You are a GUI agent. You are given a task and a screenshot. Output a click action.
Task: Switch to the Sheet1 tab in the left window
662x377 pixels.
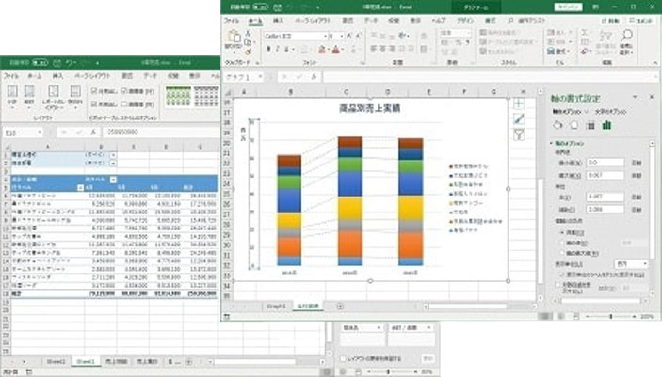pyautogui.click(x=85, y=361)
